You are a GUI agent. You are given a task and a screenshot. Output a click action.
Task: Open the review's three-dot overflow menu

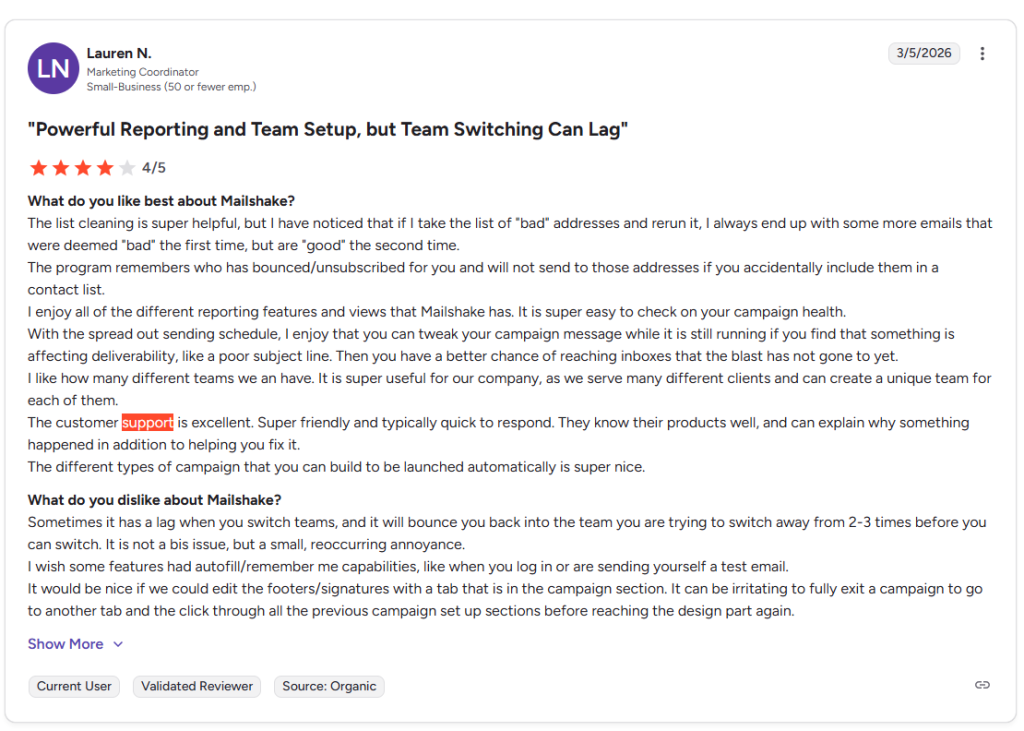pos(983,53)
